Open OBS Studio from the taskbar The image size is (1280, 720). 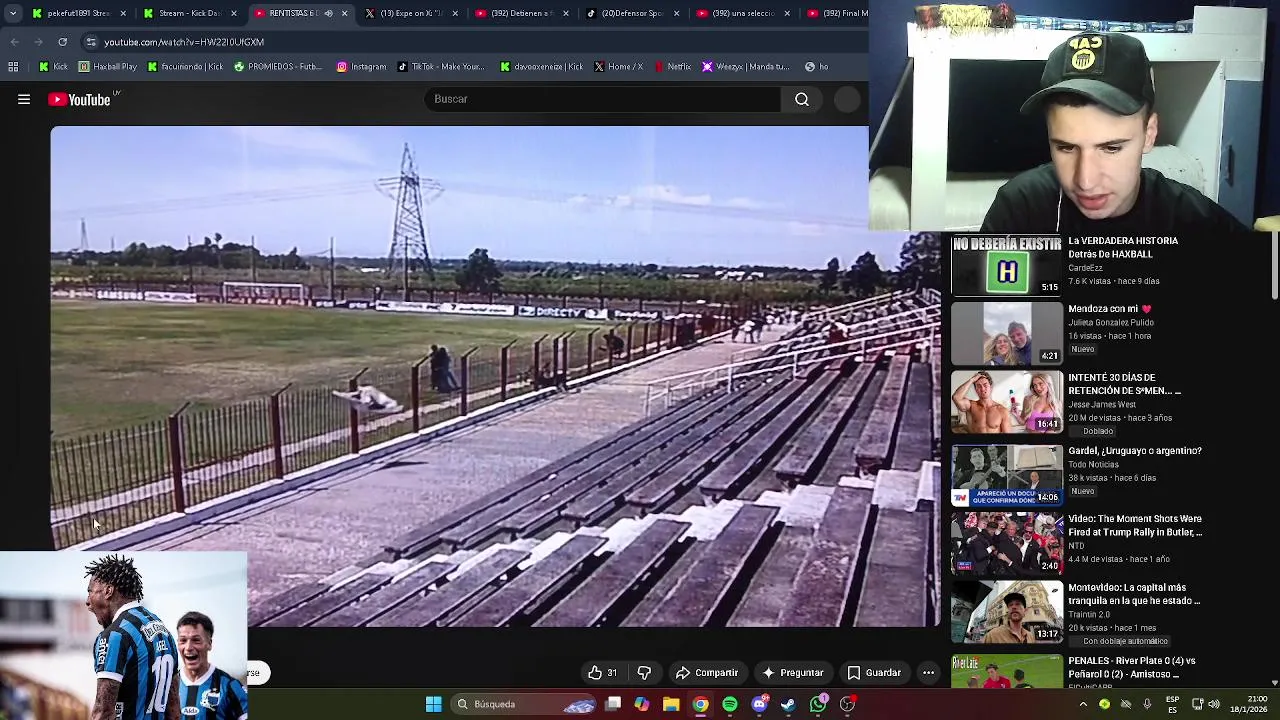pyautogui.click(x=848, y=704)
